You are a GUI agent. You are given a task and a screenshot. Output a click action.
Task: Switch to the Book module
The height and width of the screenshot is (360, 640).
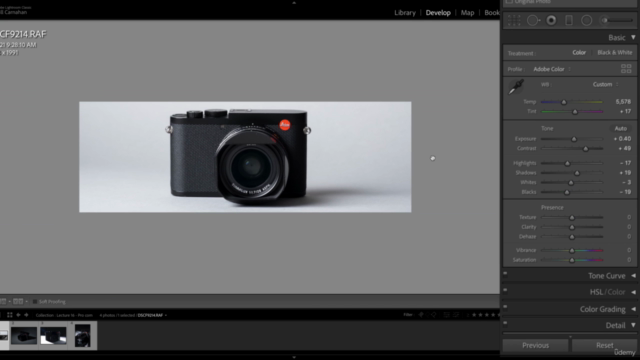(x=492, y=13)
